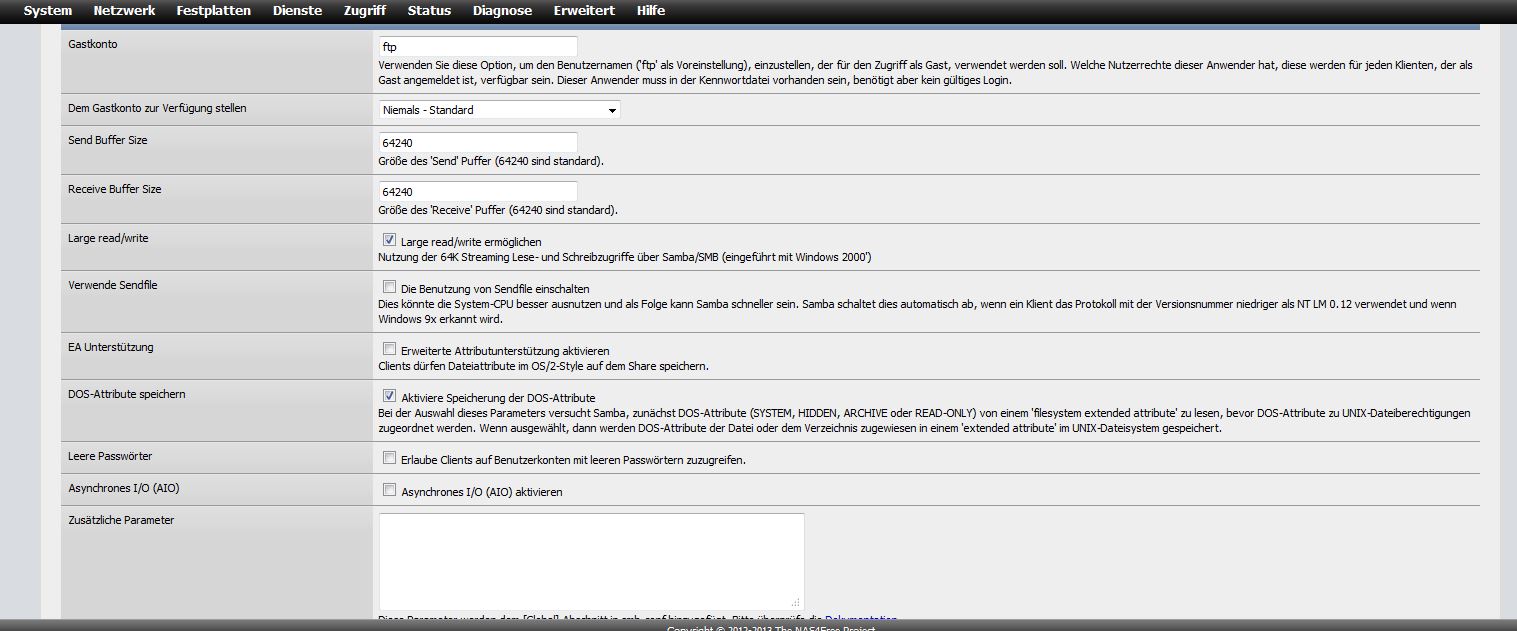1517x631 pixels.
Task: Open the Hilfe menu
Action: click(651, 11)
